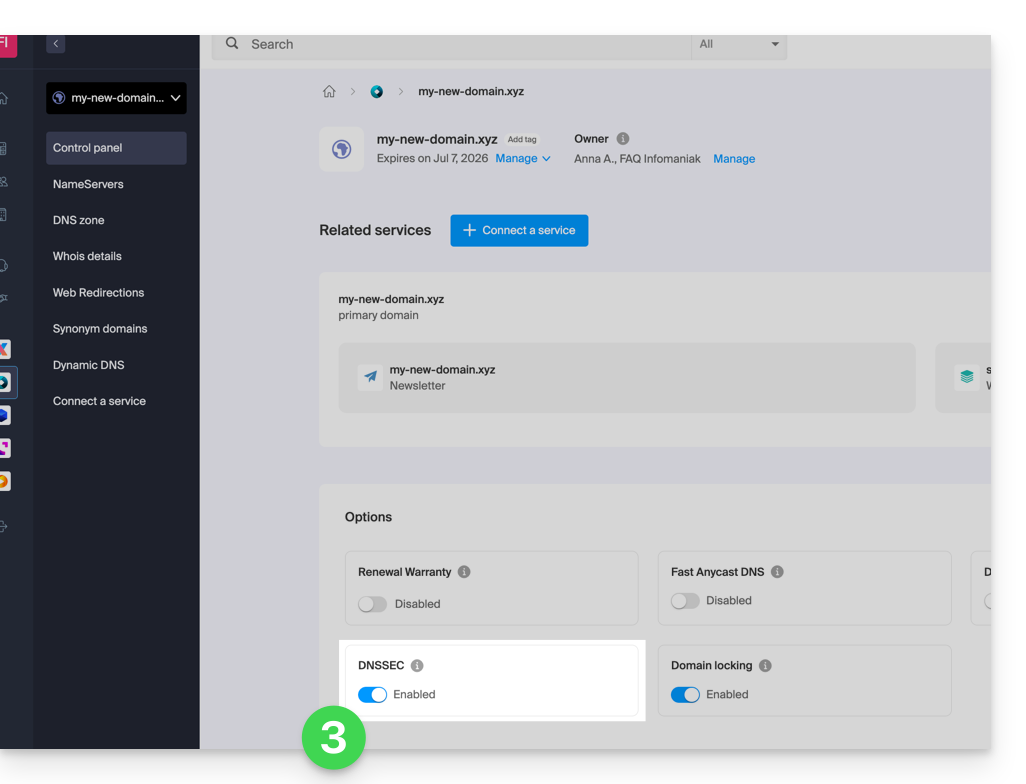Click my-new-domain.xyz in breadcrumb
This screenshot has height=784, width=1026.
pyautogui.click(x=471, y=92)
